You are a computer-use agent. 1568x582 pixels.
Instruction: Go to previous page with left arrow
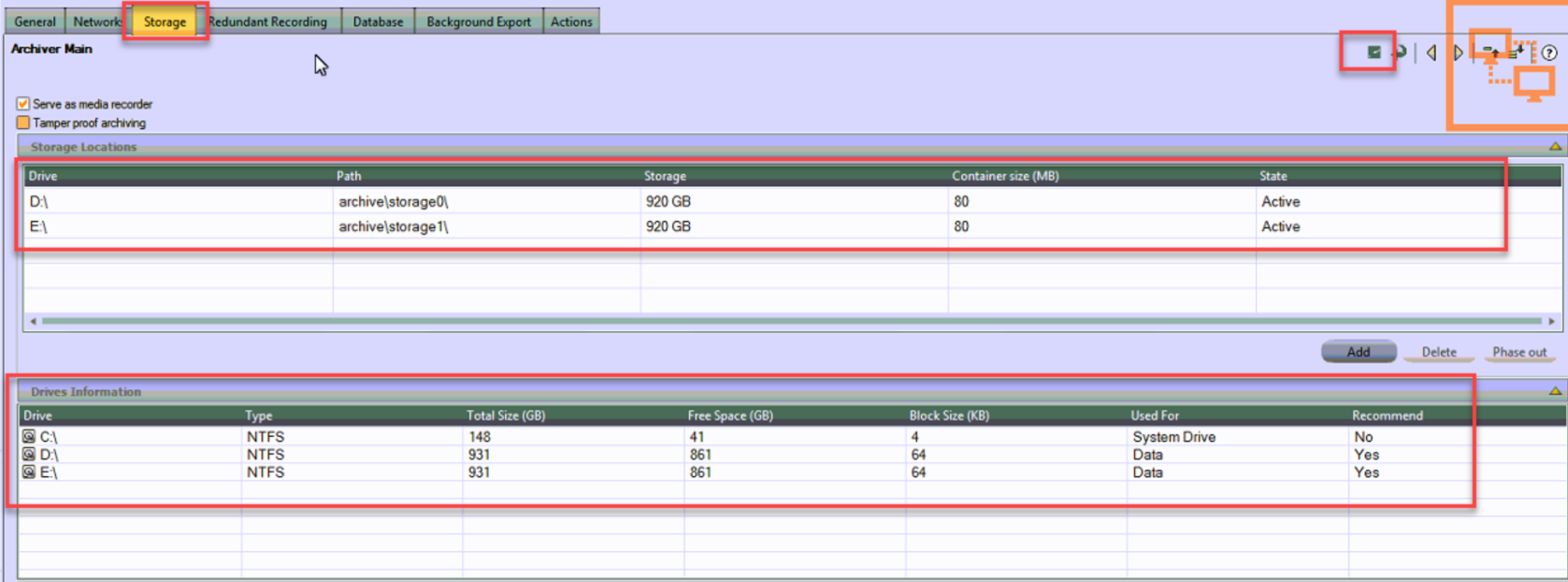1431,53
